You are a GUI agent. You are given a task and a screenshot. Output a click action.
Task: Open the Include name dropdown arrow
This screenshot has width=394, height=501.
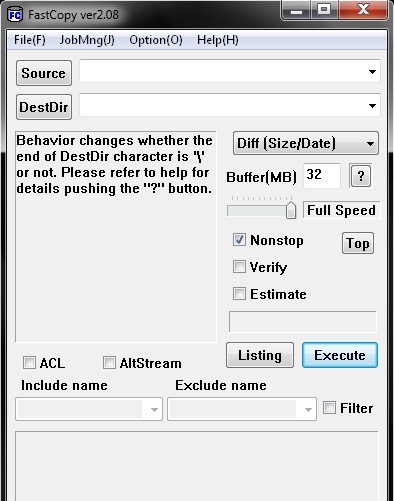pyautogui.click(x=154, y=409)
